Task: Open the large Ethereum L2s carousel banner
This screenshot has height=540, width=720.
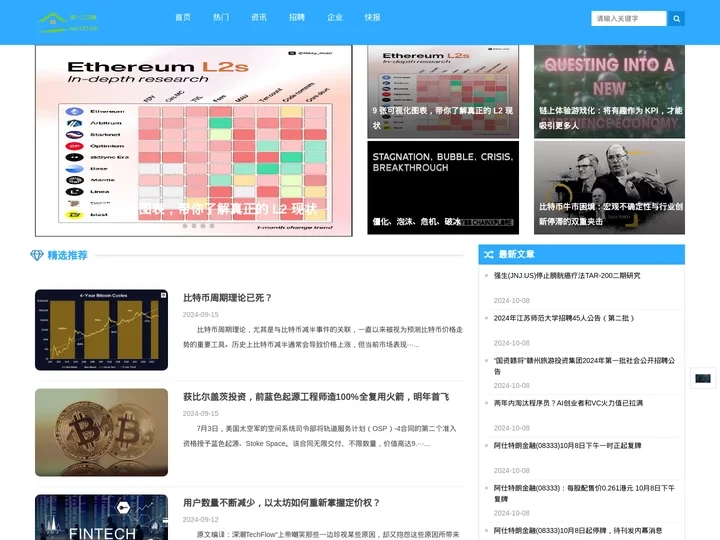Action: [x=194, y=141]
